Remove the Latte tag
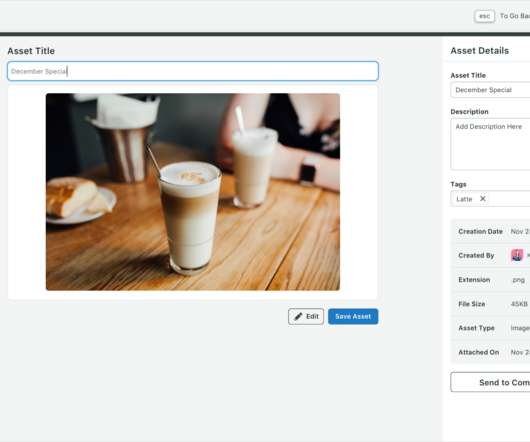This screenshot has width=530, height=442. [483, 199]
